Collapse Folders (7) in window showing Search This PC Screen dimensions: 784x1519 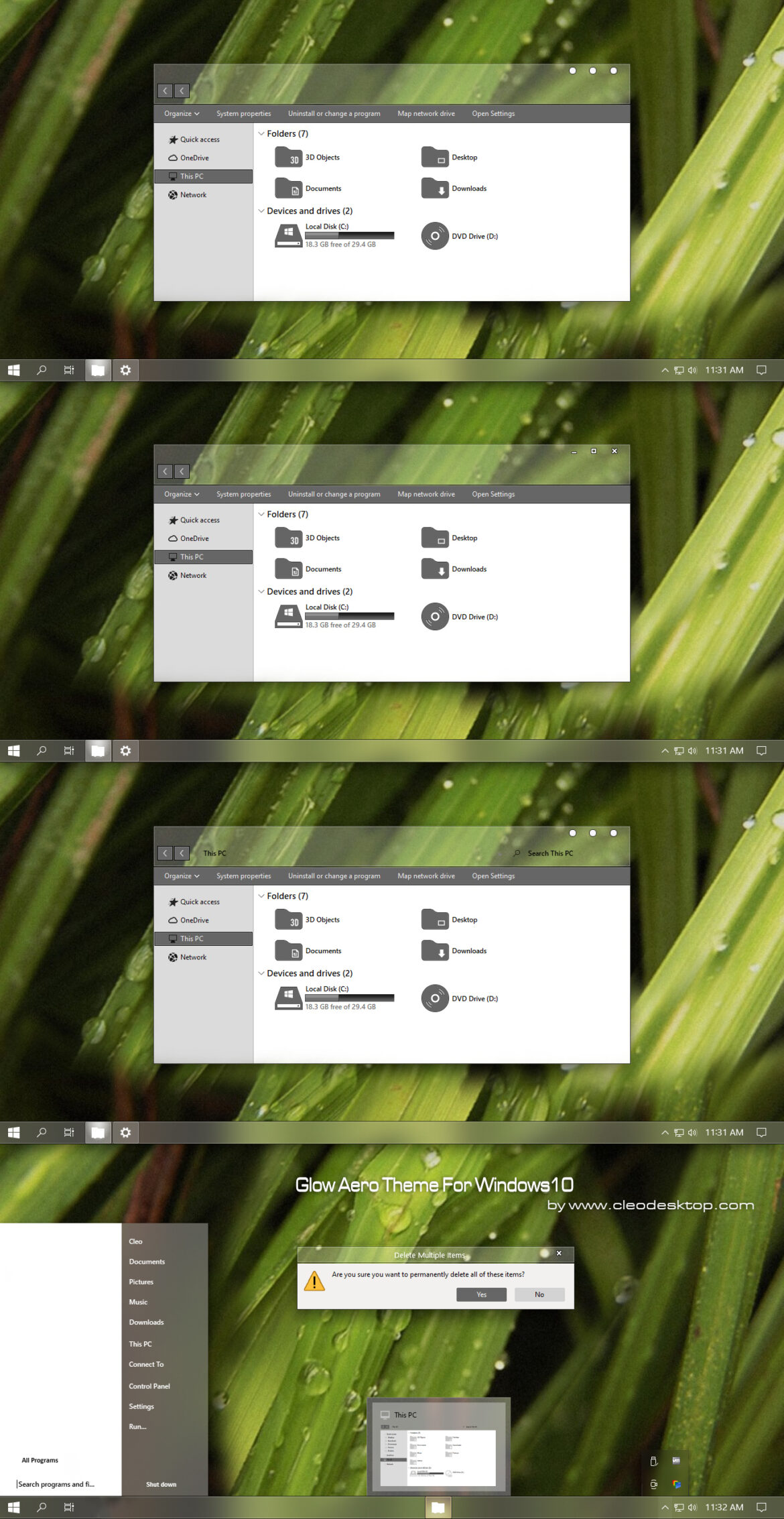click(261, 896)
